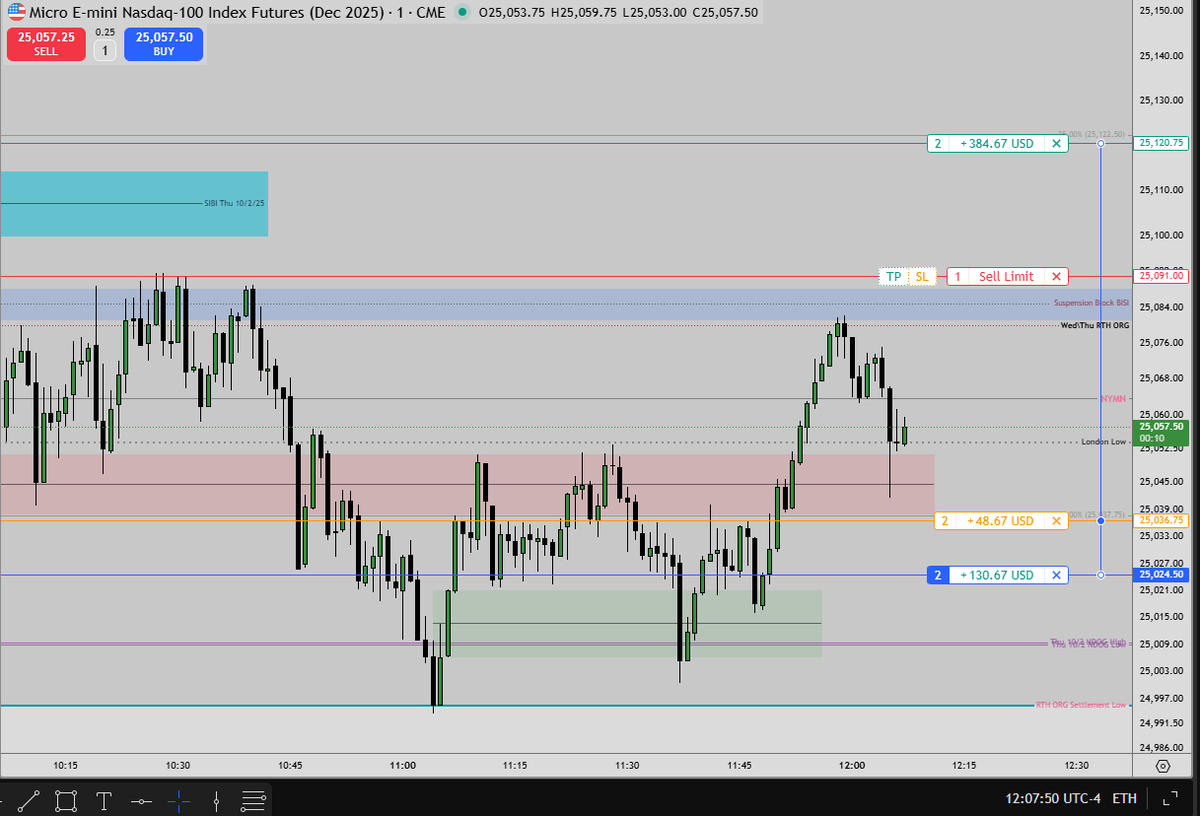
Task: Click the 12:00 time axis label
Action: [x=852, y=766]
